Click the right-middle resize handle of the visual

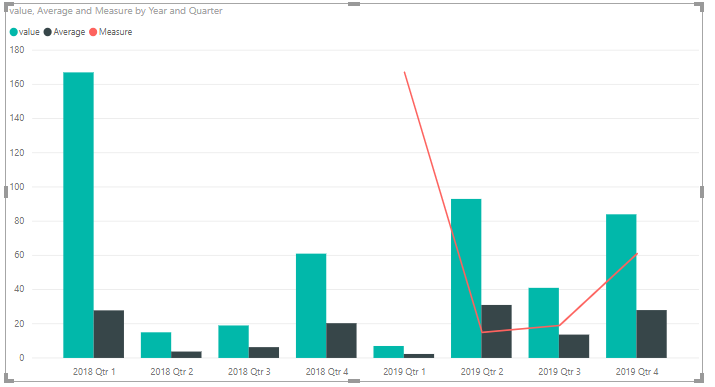(702, 192)
